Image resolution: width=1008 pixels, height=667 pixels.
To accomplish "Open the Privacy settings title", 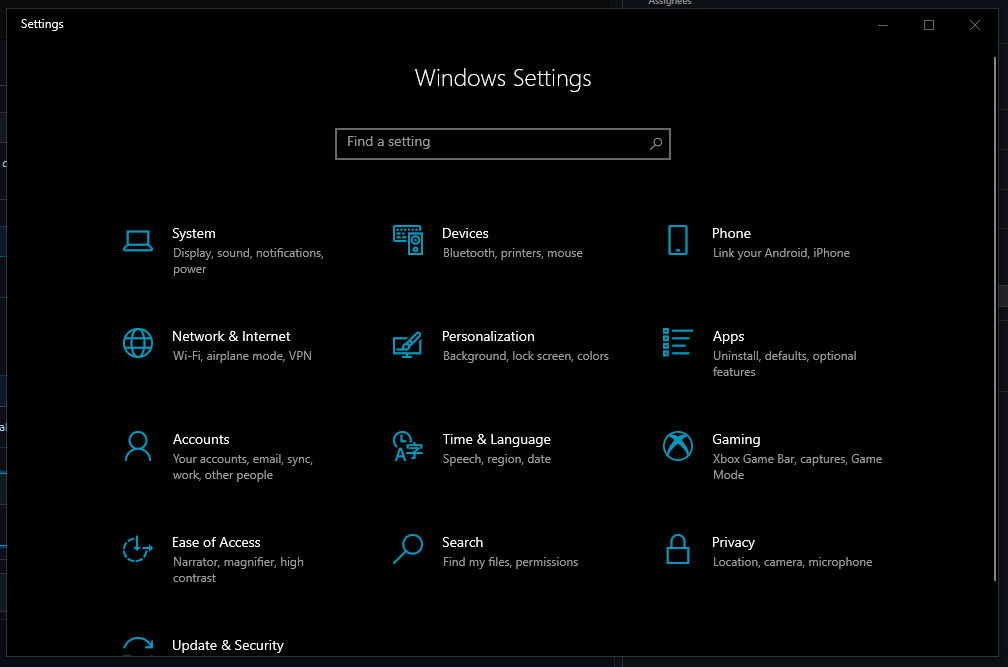I will (733, 543).
